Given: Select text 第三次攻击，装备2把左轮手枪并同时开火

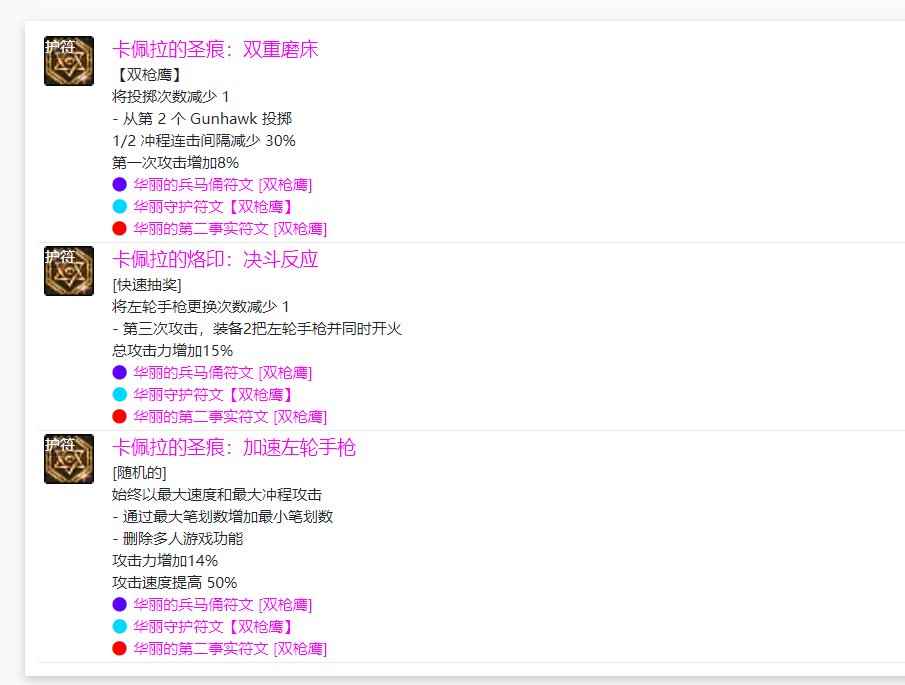Looking at the screenshot, I should (262, 328).
